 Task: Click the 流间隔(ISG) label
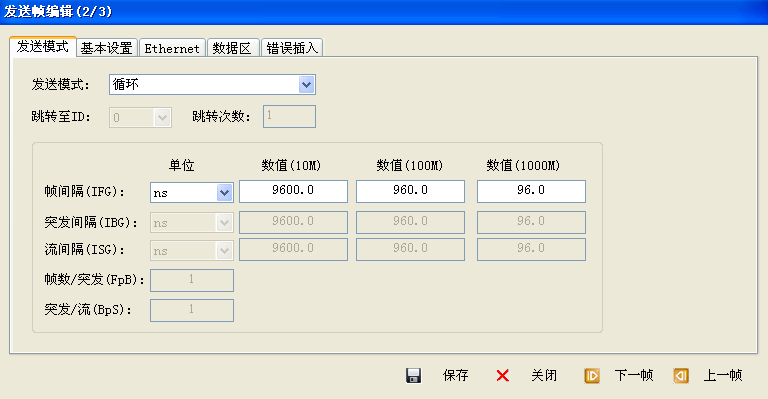click(x=84, y=250)
